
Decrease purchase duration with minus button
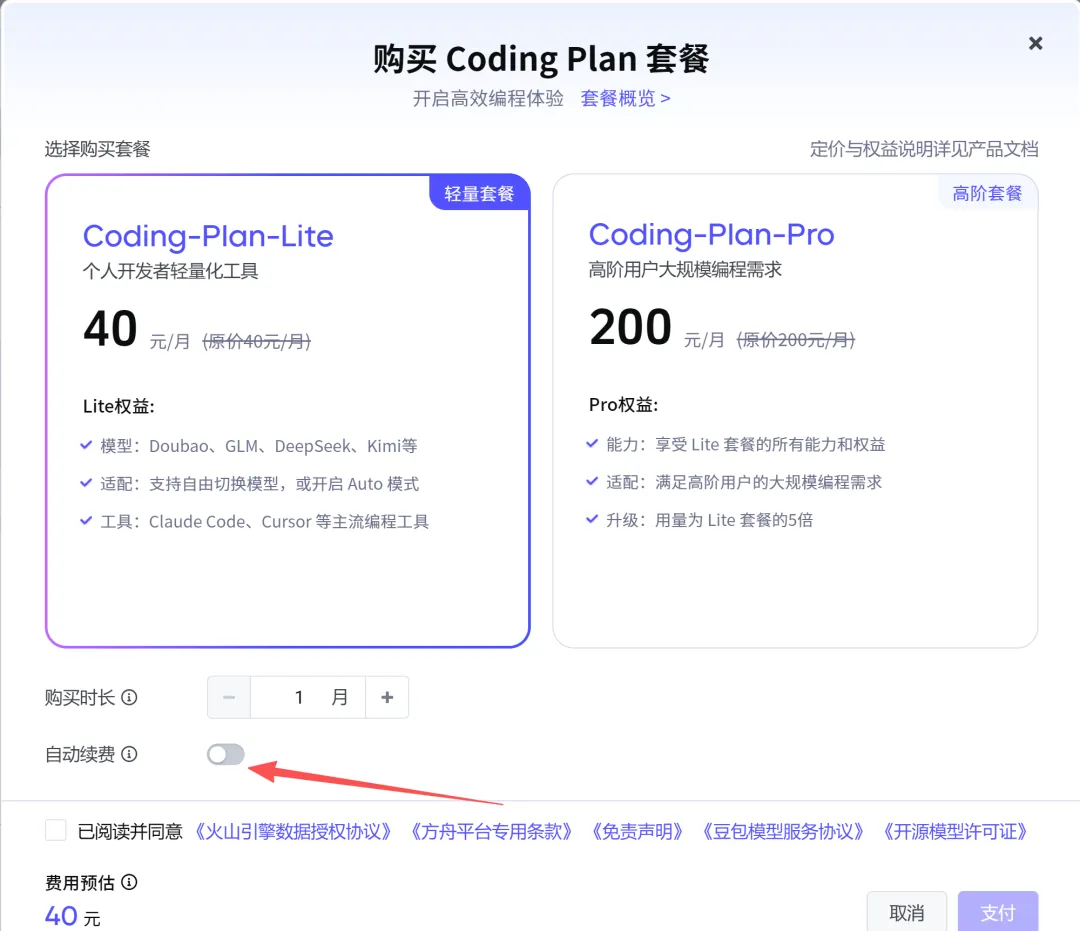click(229, 698)
